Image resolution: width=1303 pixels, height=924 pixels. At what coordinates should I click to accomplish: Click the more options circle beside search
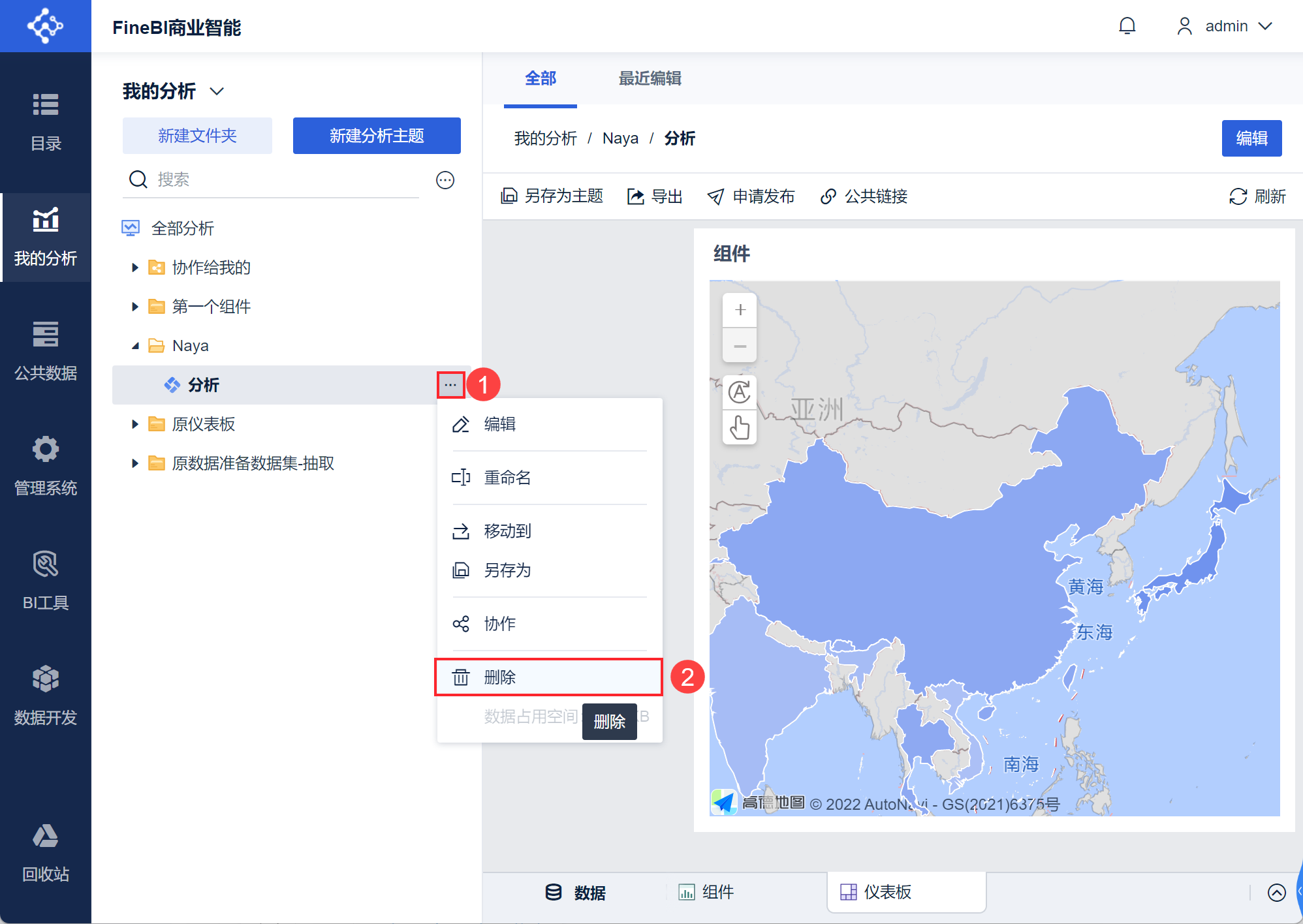pos(445,180)
